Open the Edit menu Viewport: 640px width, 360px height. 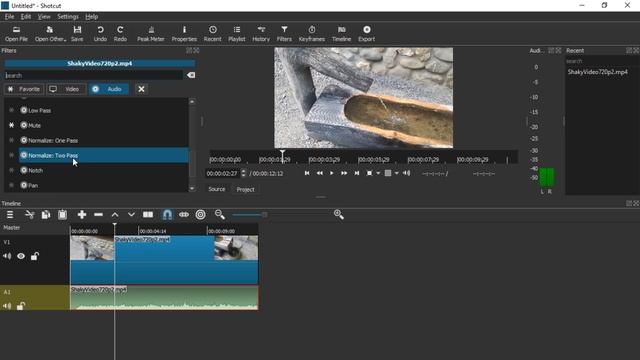pos(26,16)
